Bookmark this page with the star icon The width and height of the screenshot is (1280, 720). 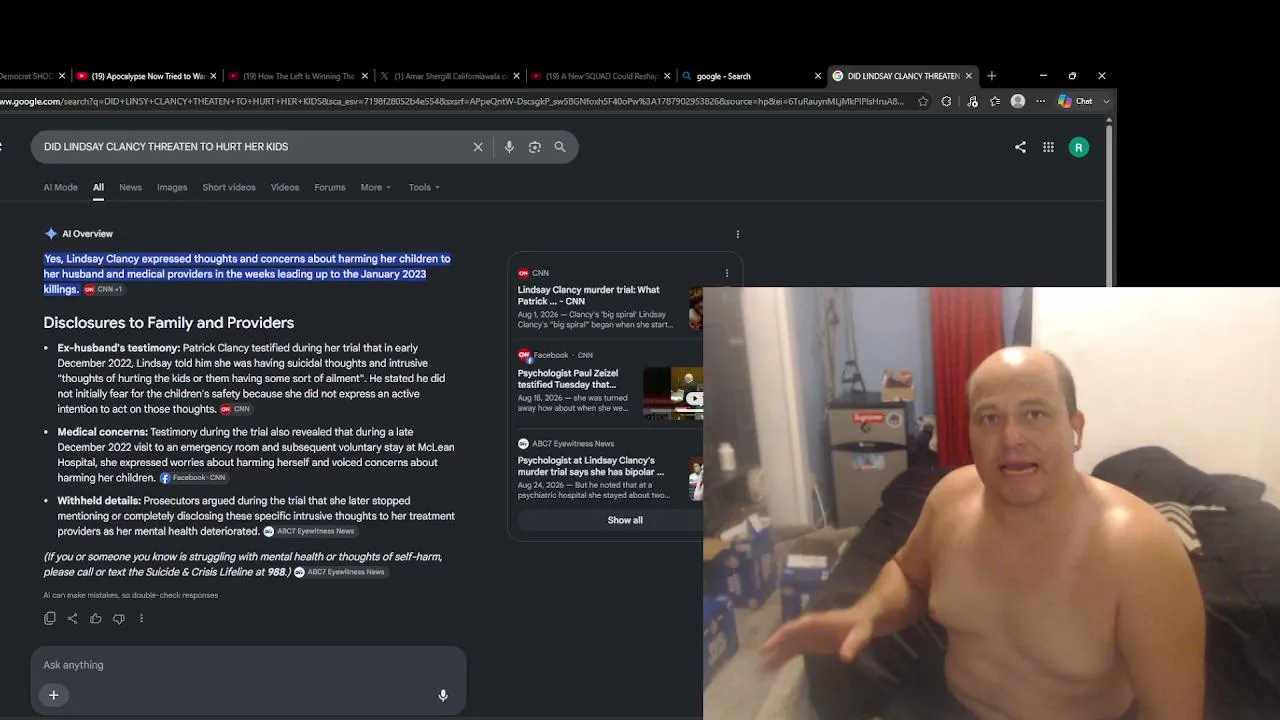click(x=923, y=101)
